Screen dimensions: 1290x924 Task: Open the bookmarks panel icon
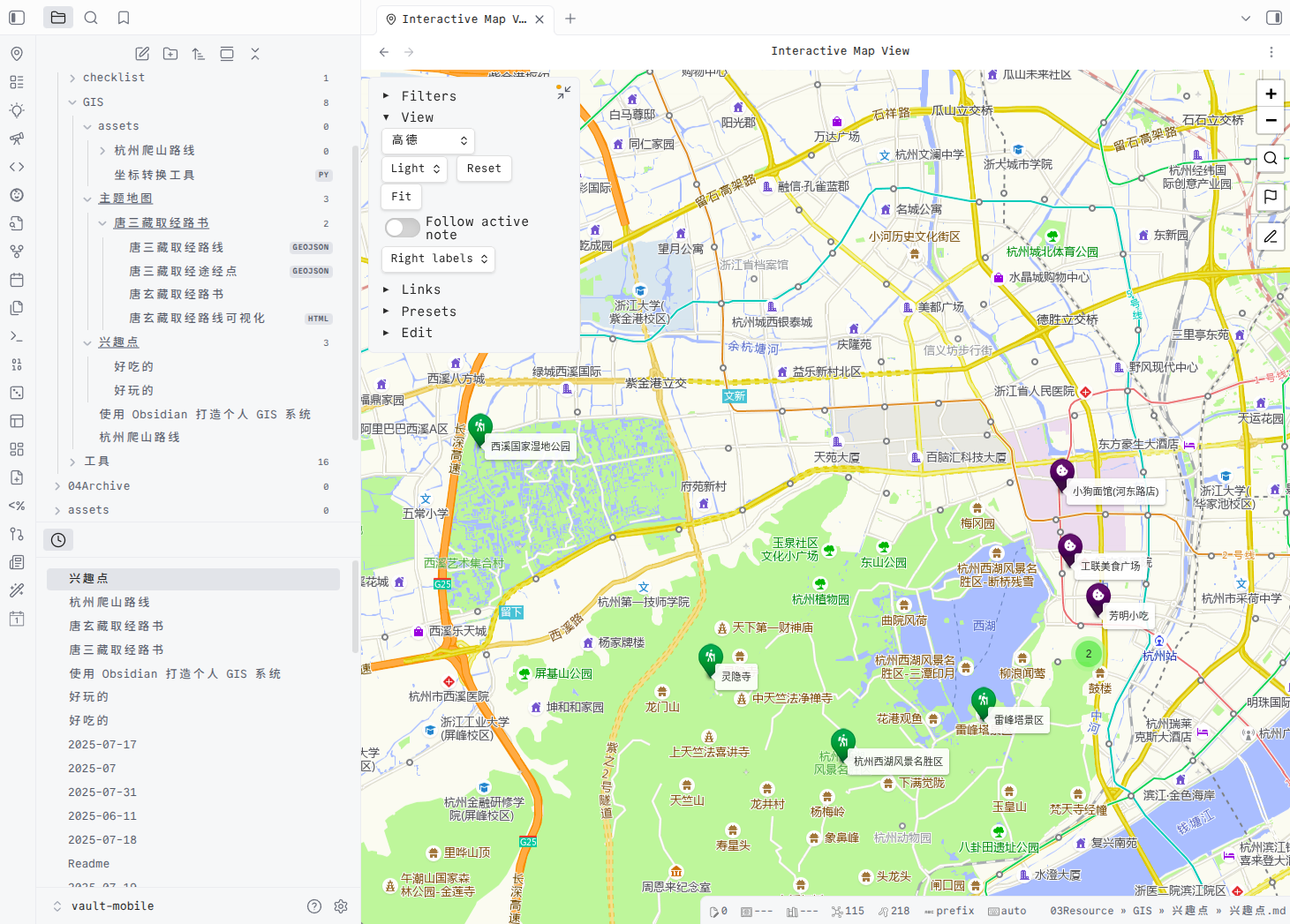124,18
